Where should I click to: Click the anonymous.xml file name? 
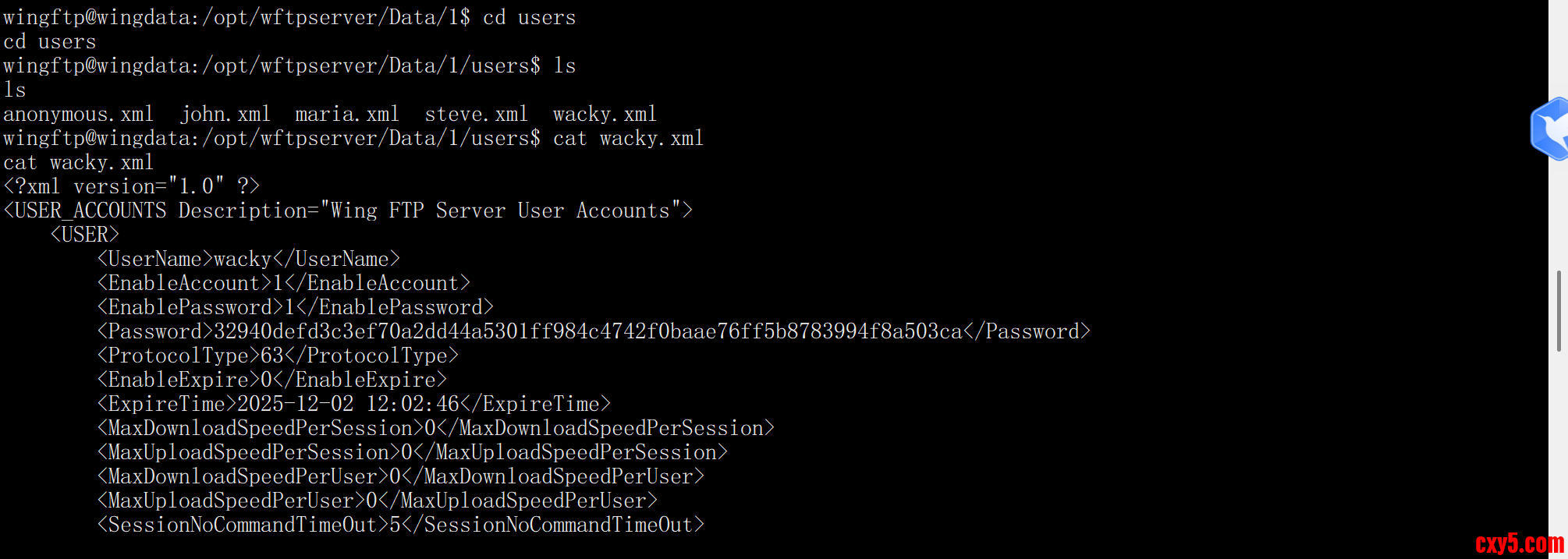(79, 115)
